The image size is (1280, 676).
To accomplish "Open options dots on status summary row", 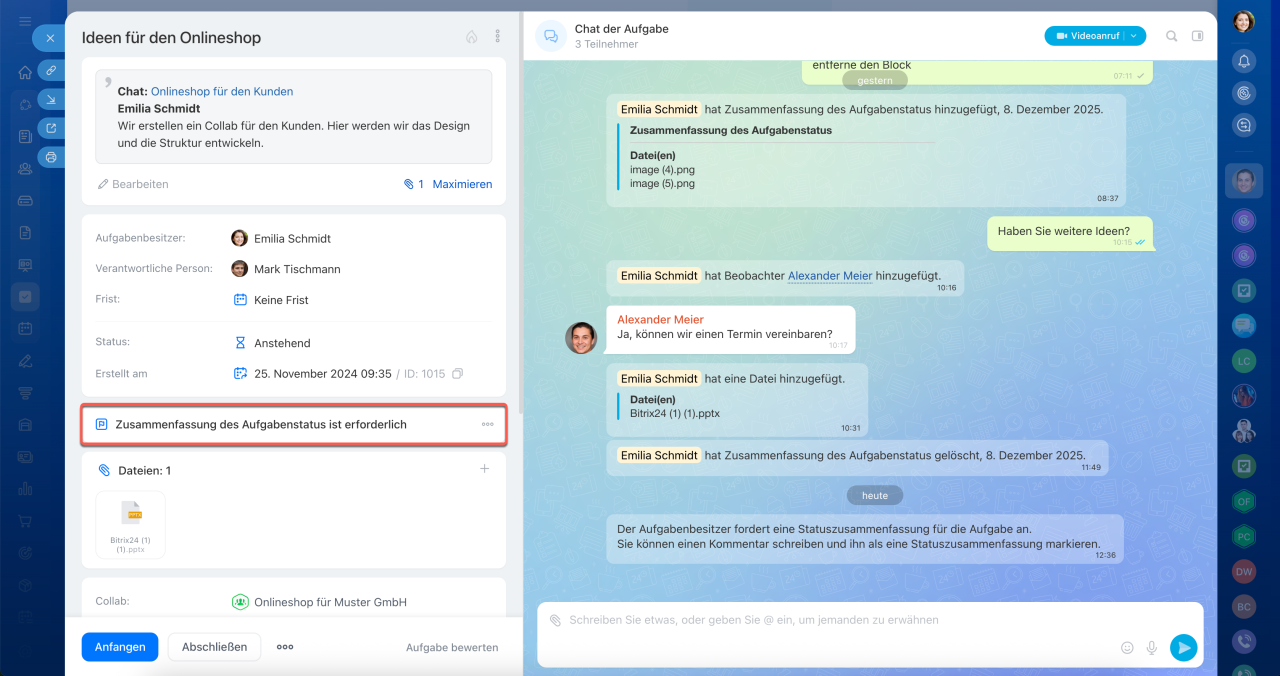I will tap(487, 425).
